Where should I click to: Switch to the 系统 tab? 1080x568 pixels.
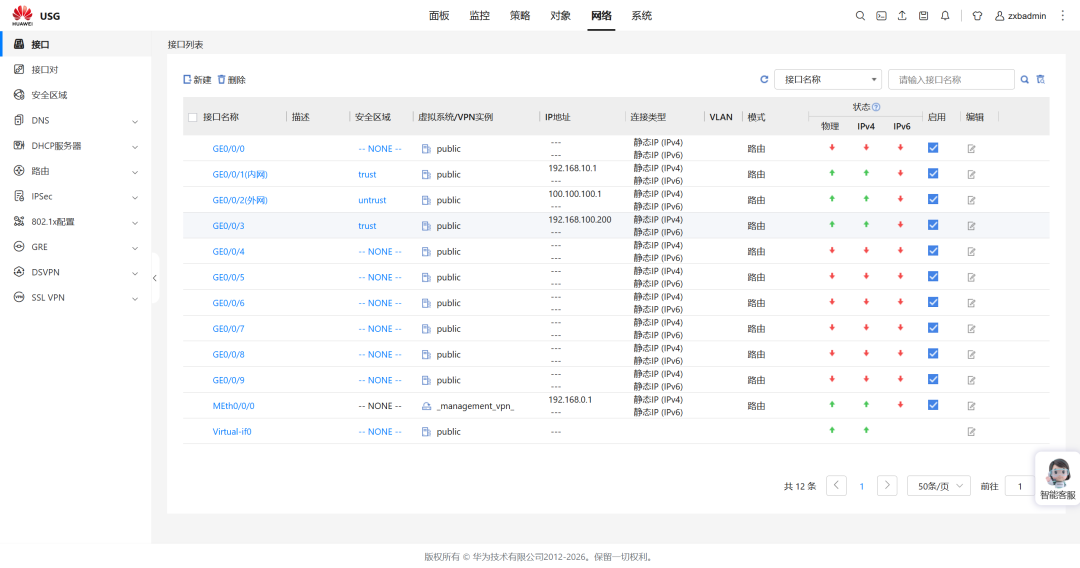pos(641,16)
